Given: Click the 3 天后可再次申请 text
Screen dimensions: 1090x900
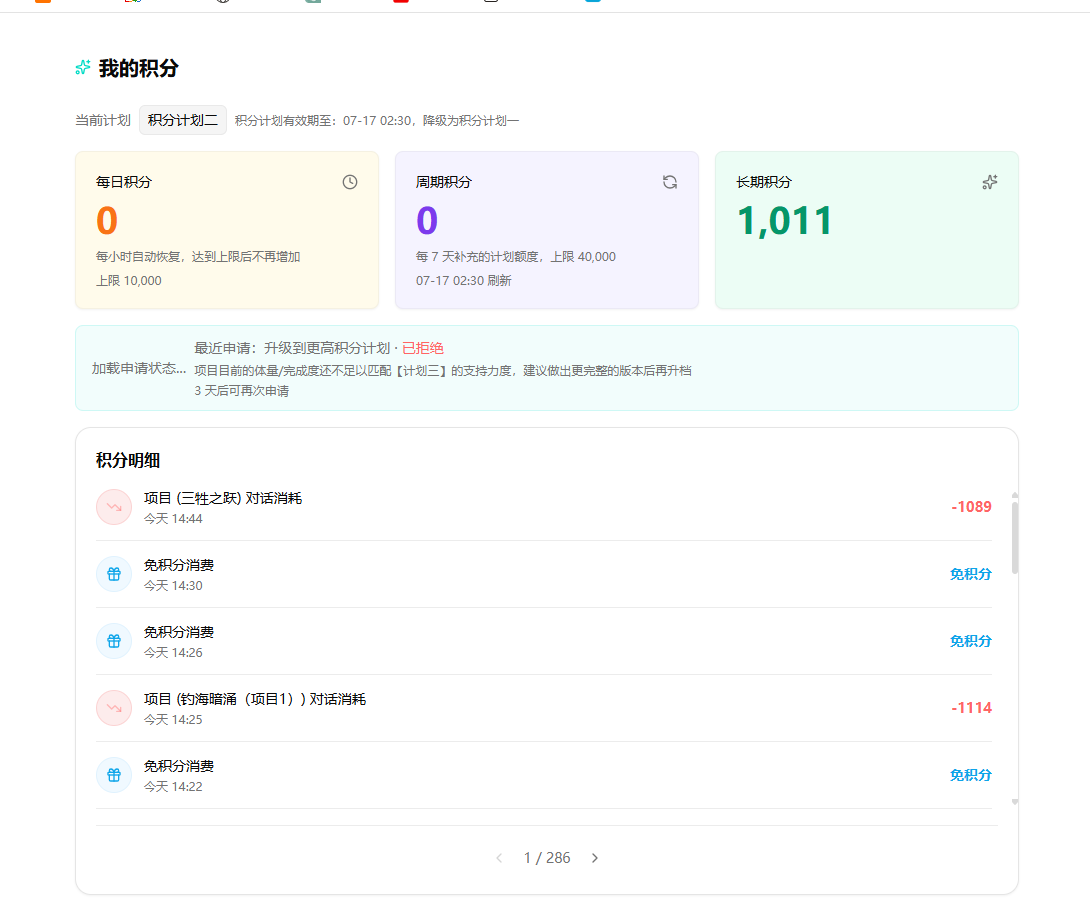Looking at the screenshot, I should [241, 391].
